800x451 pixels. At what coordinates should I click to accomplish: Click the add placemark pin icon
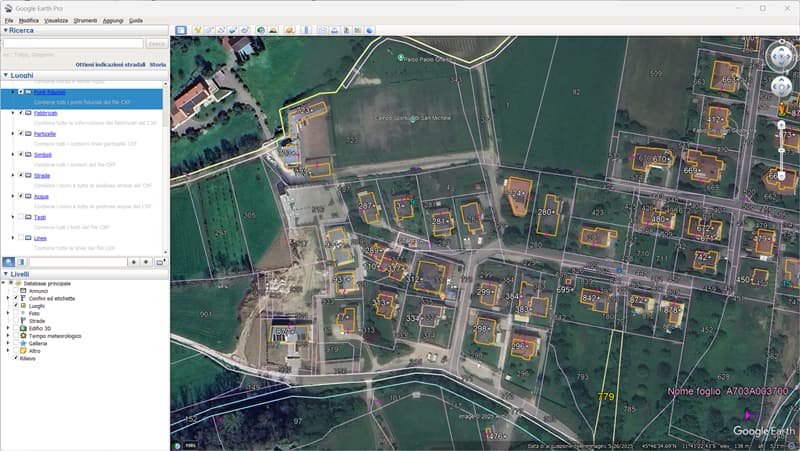coord(197,30)
